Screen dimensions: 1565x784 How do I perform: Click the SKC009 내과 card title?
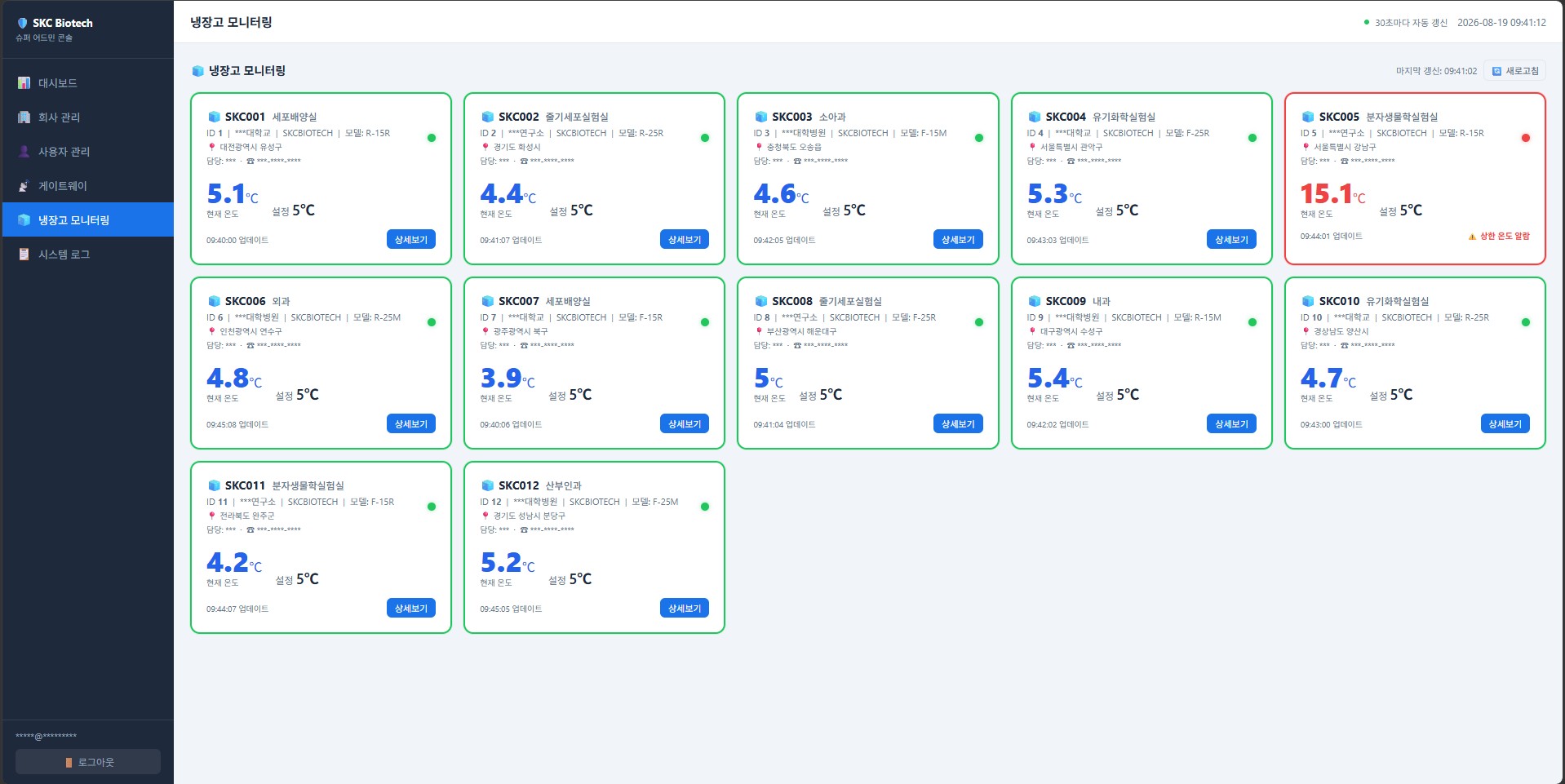pyautogui.click(x=1078, y=301)
